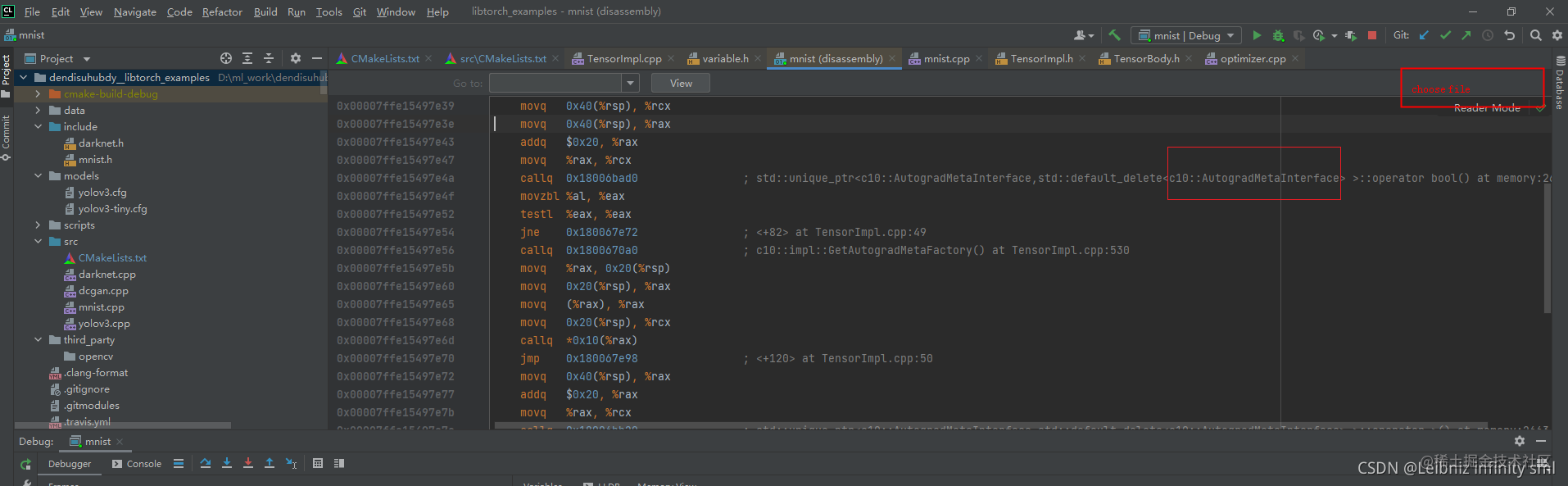The image size is (1568, 486).
Task: Open Evaluate Expression calculator icon
Action: click(318, 463)
